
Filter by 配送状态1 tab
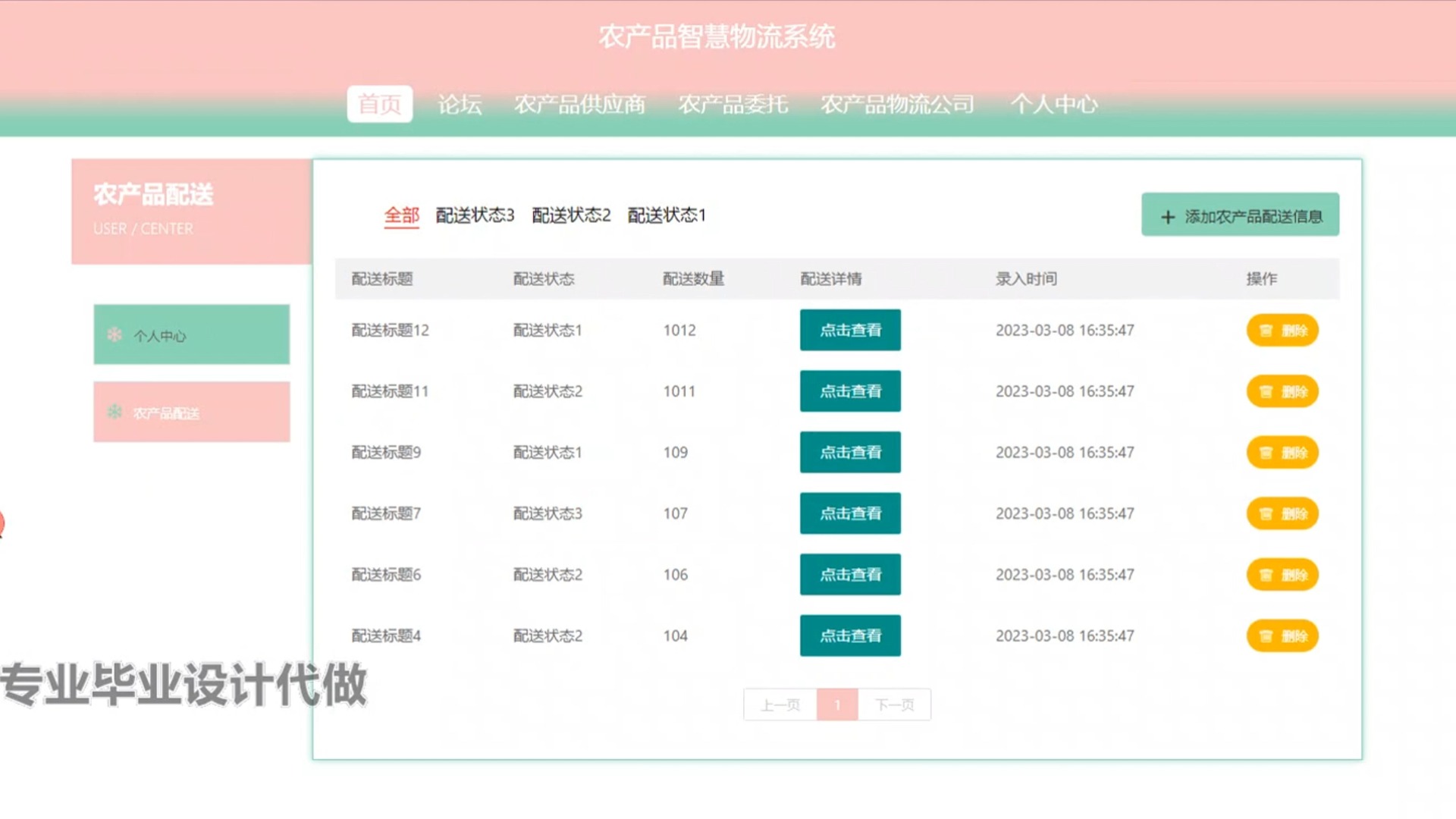click(667, 215)
